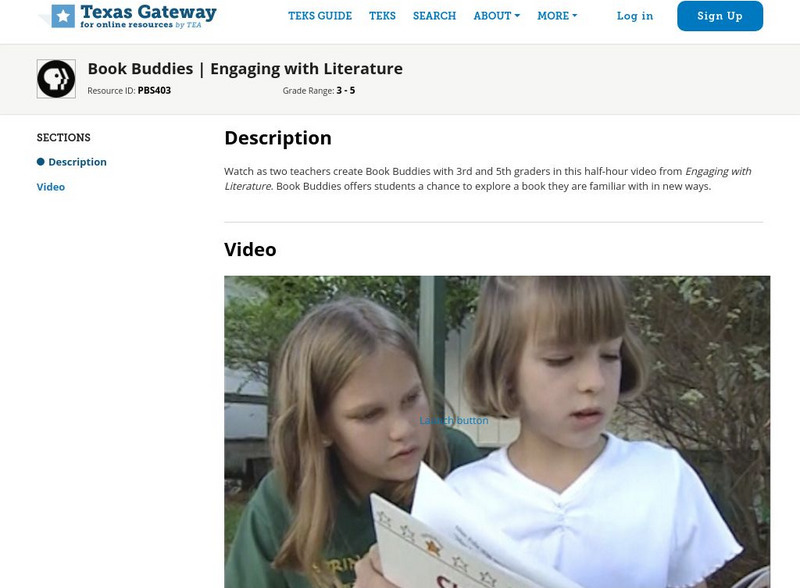
Task: Open the ABOUT dropdown menu
Action: tap(496, 16)
